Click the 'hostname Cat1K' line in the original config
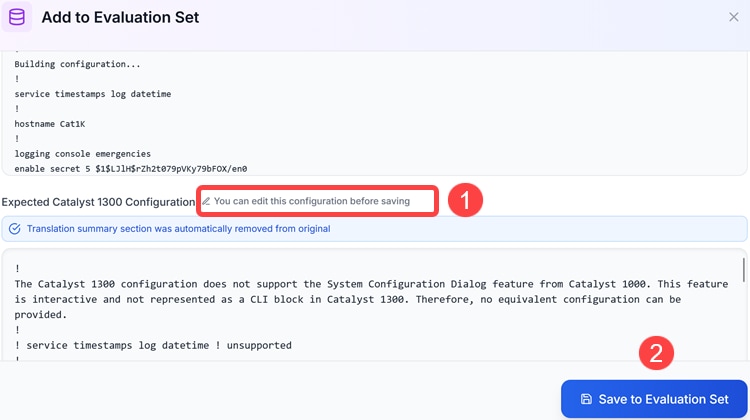The image size is (750, 420). 51,124
